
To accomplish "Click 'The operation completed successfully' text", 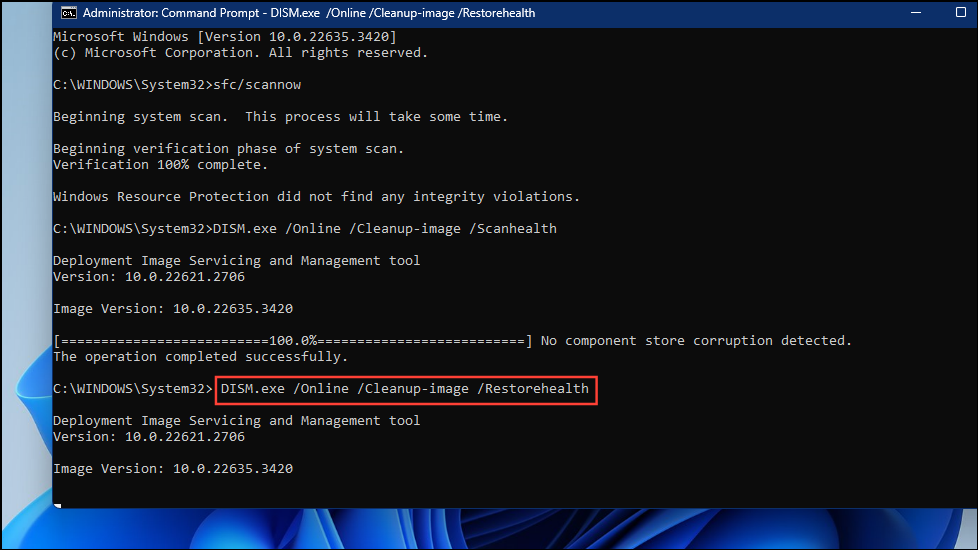I will click(200, 356).
